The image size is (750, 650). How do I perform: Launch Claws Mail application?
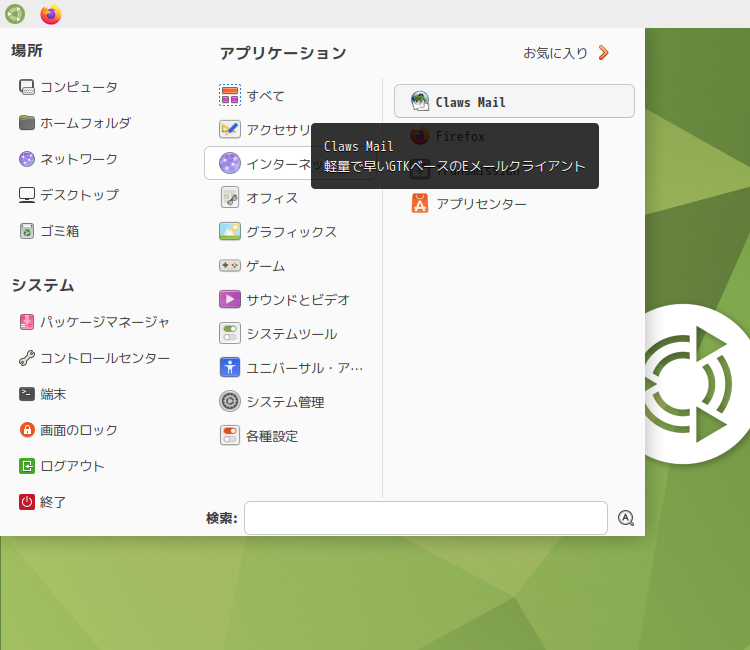514,101
